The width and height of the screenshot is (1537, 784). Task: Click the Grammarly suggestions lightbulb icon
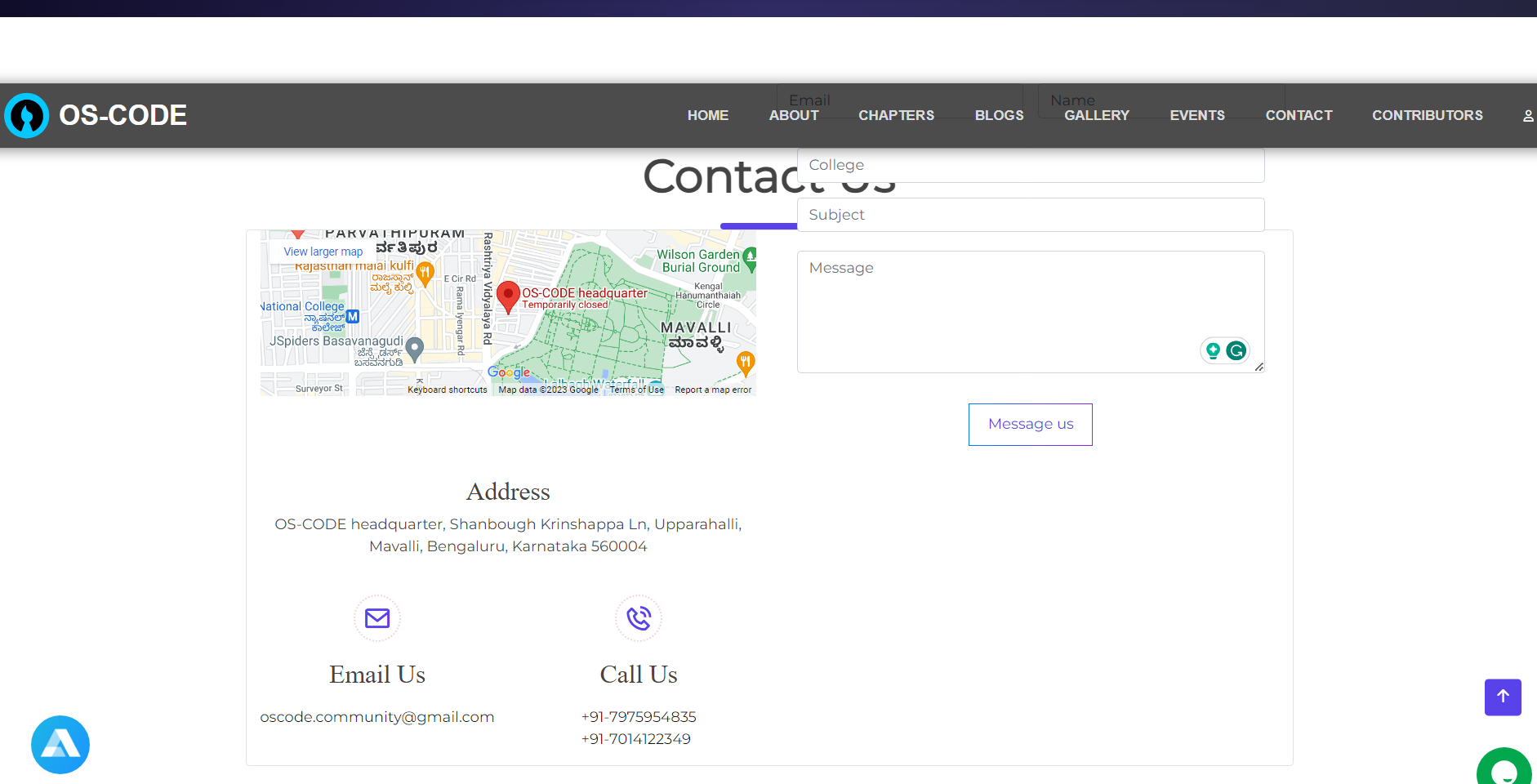coord(1212,350)
